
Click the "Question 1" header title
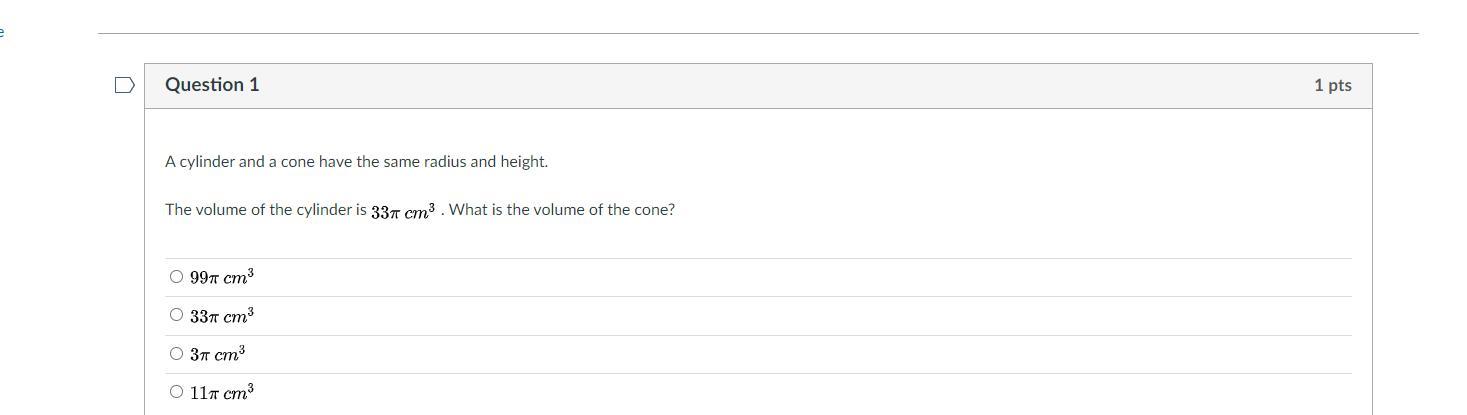point(212,85)
